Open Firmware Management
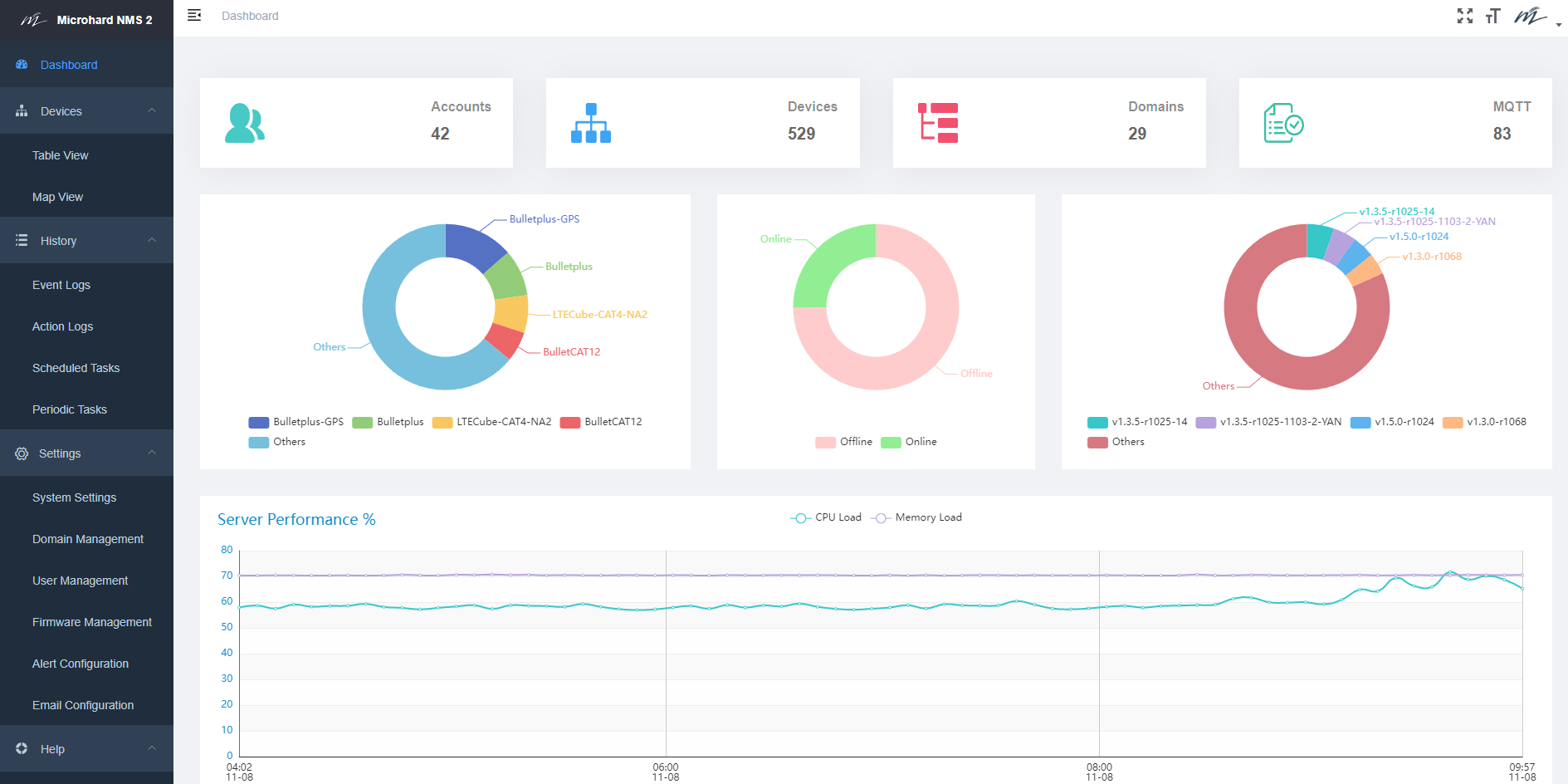 click(86, 622)
